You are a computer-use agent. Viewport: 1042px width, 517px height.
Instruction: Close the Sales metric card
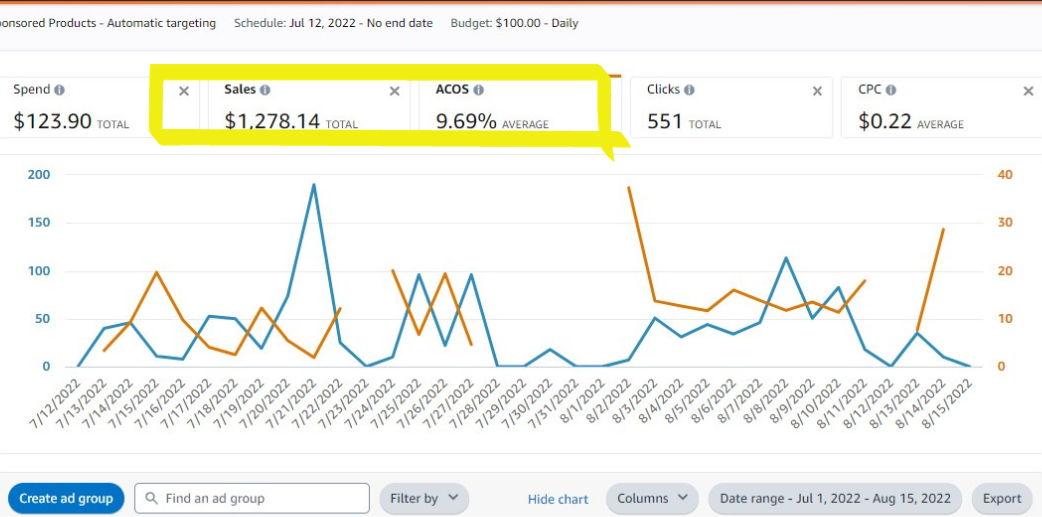394,91
